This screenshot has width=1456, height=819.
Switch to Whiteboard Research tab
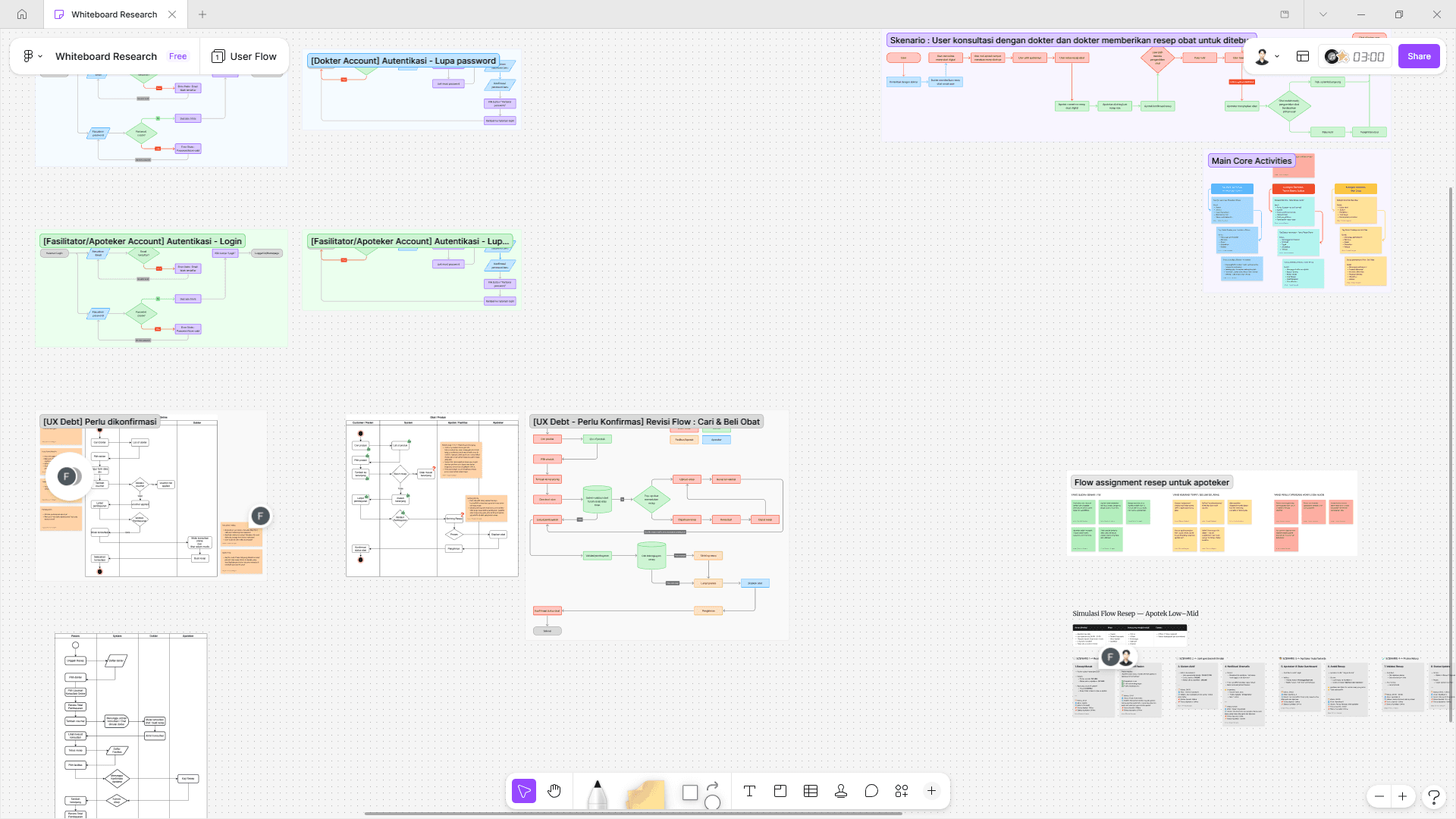[x=114, y=14]
